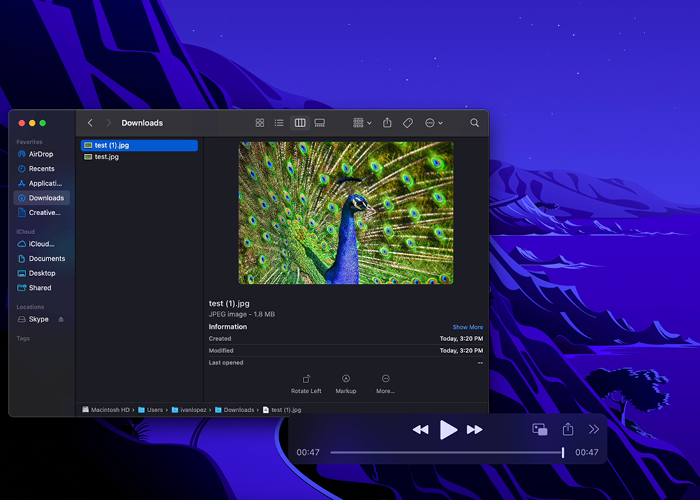The image size is (700, 500).
Task: Open iCloud Drive in the sidebar
Action: pos(41,244)
